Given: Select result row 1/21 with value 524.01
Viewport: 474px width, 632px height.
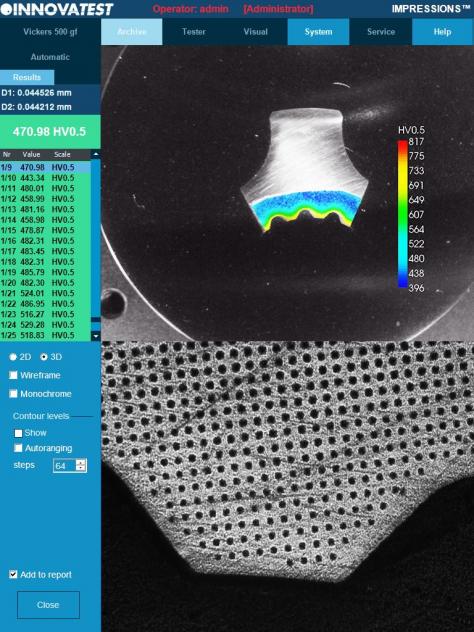Looking at the screenshot, I should [45, 293].
